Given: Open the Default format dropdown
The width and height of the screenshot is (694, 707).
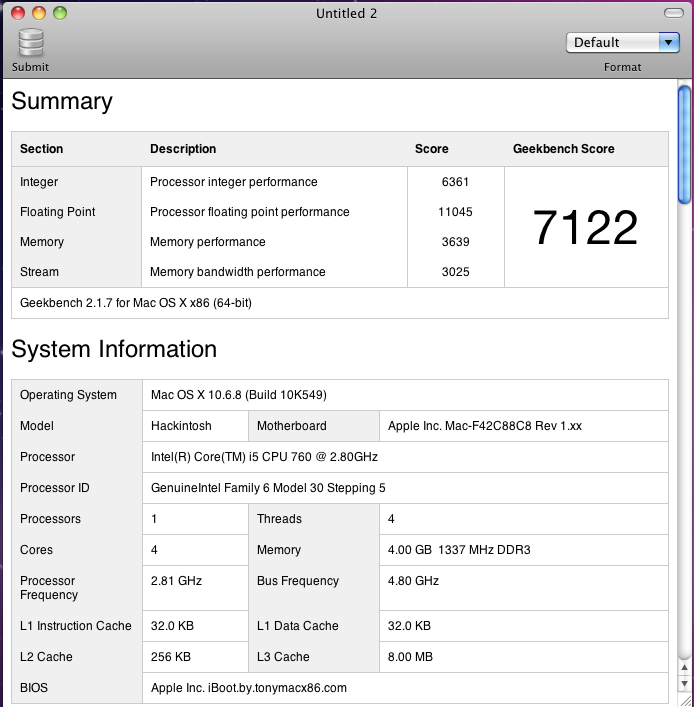Looking at the screenshot, I should [623, 42].
